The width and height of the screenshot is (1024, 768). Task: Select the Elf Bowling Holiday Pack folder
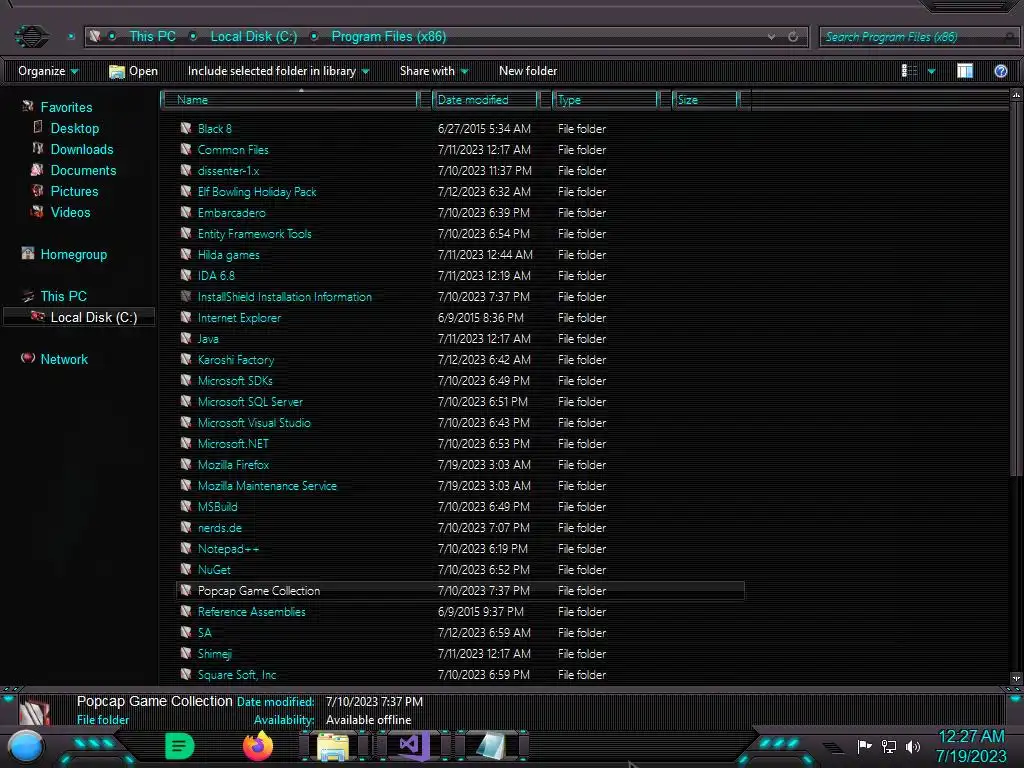pos(257,191)
